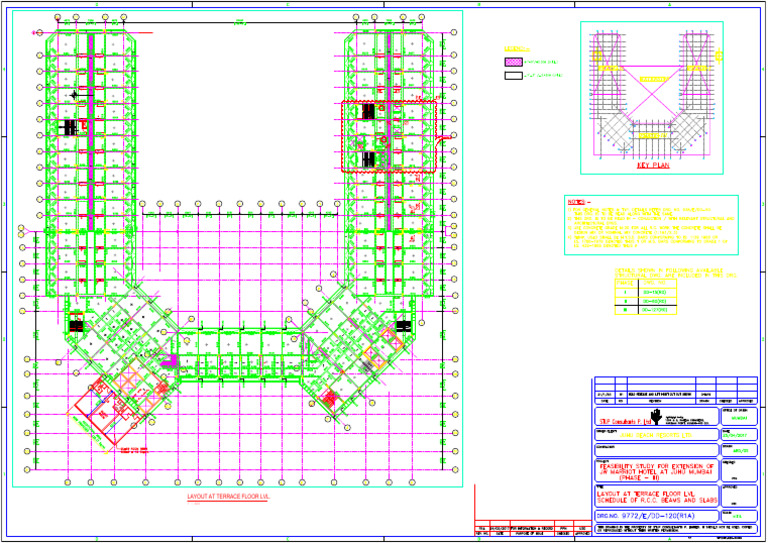Click the STUP Consultants P. Ltd name
The height and width of the screenshot is (543, 768).
pyautogui.click(x=624, y=422)
